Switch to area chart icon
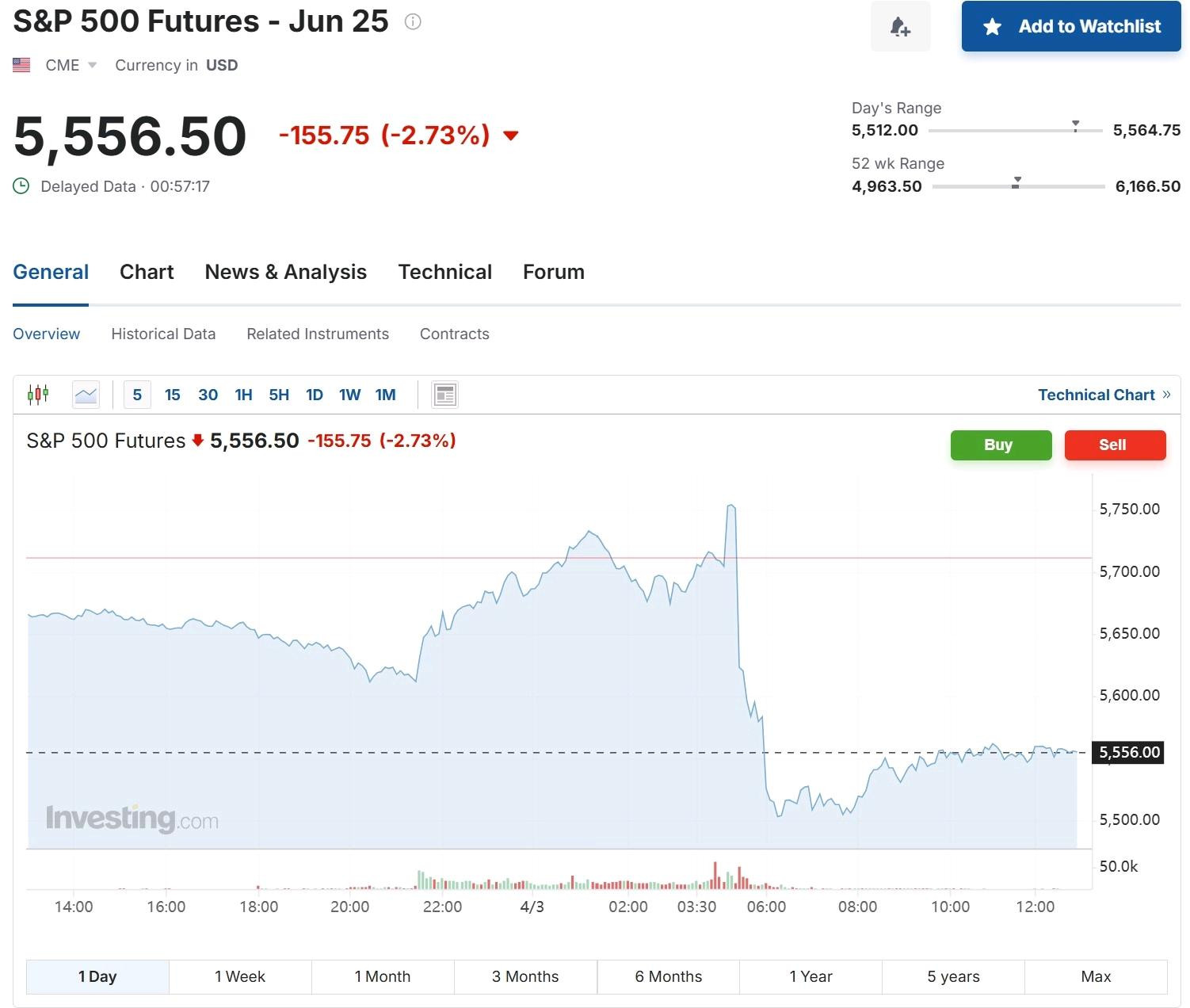Screen dimensions: 1190x1008 point(86,394)
